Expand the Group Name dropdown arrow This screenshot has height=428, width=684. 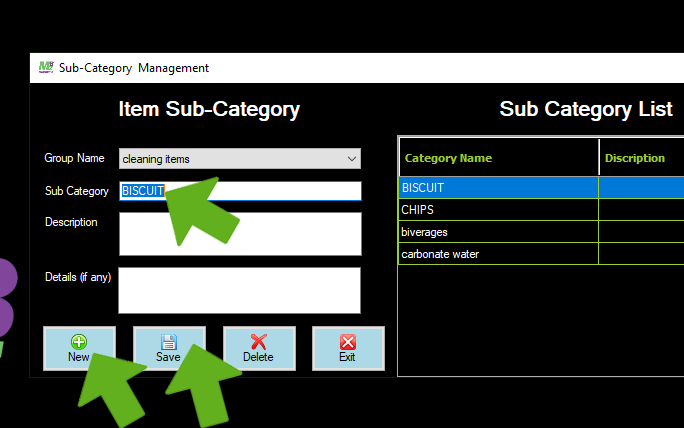pos(351,158)
